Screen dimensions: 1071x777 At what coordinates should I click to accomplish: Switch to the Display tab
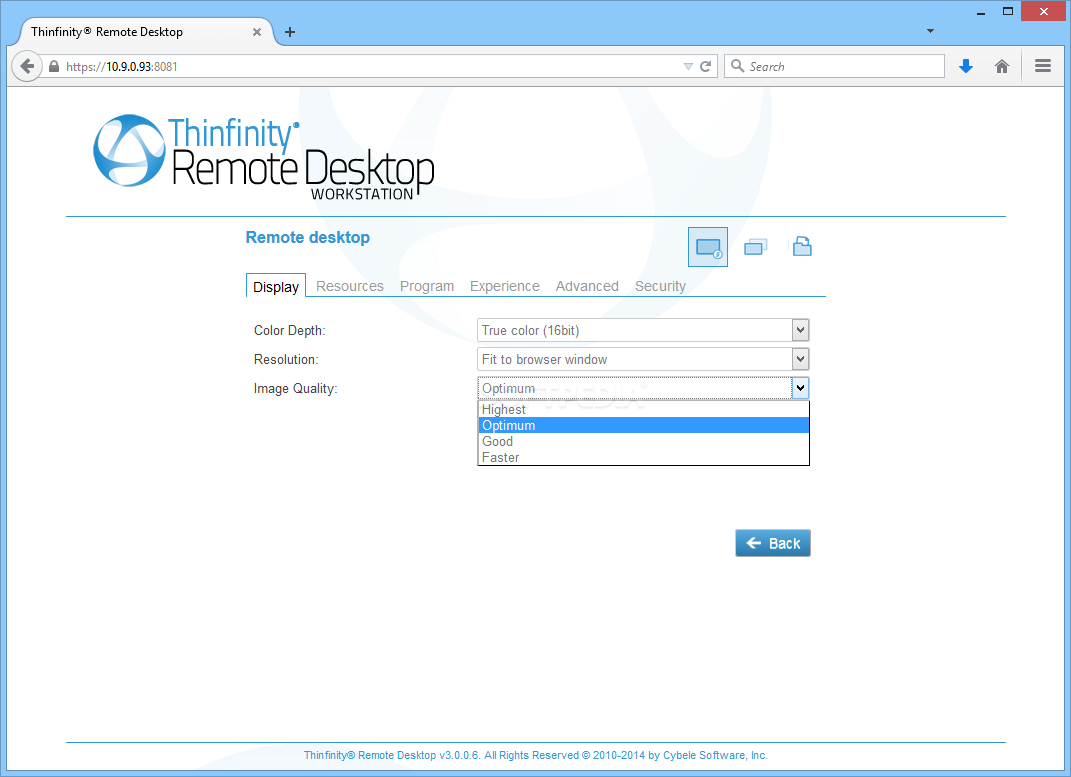click(276, 287)
